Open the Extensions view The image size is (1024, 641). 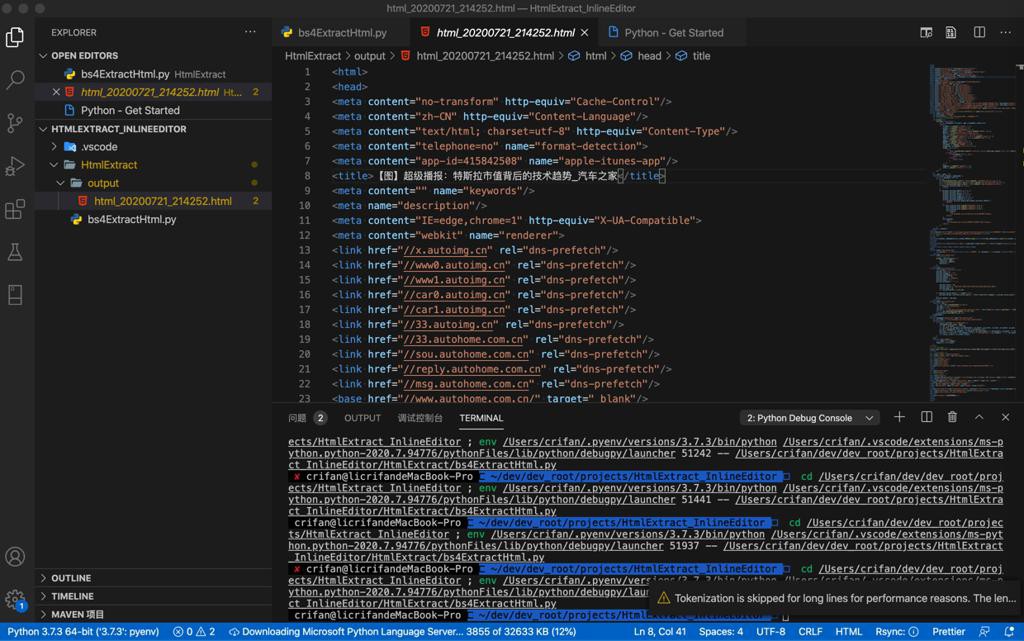15,209
